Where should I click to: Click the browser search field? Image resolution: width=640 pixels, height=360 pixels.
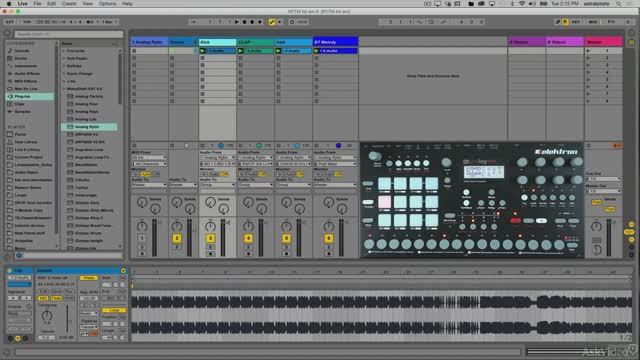coord(69,34)
